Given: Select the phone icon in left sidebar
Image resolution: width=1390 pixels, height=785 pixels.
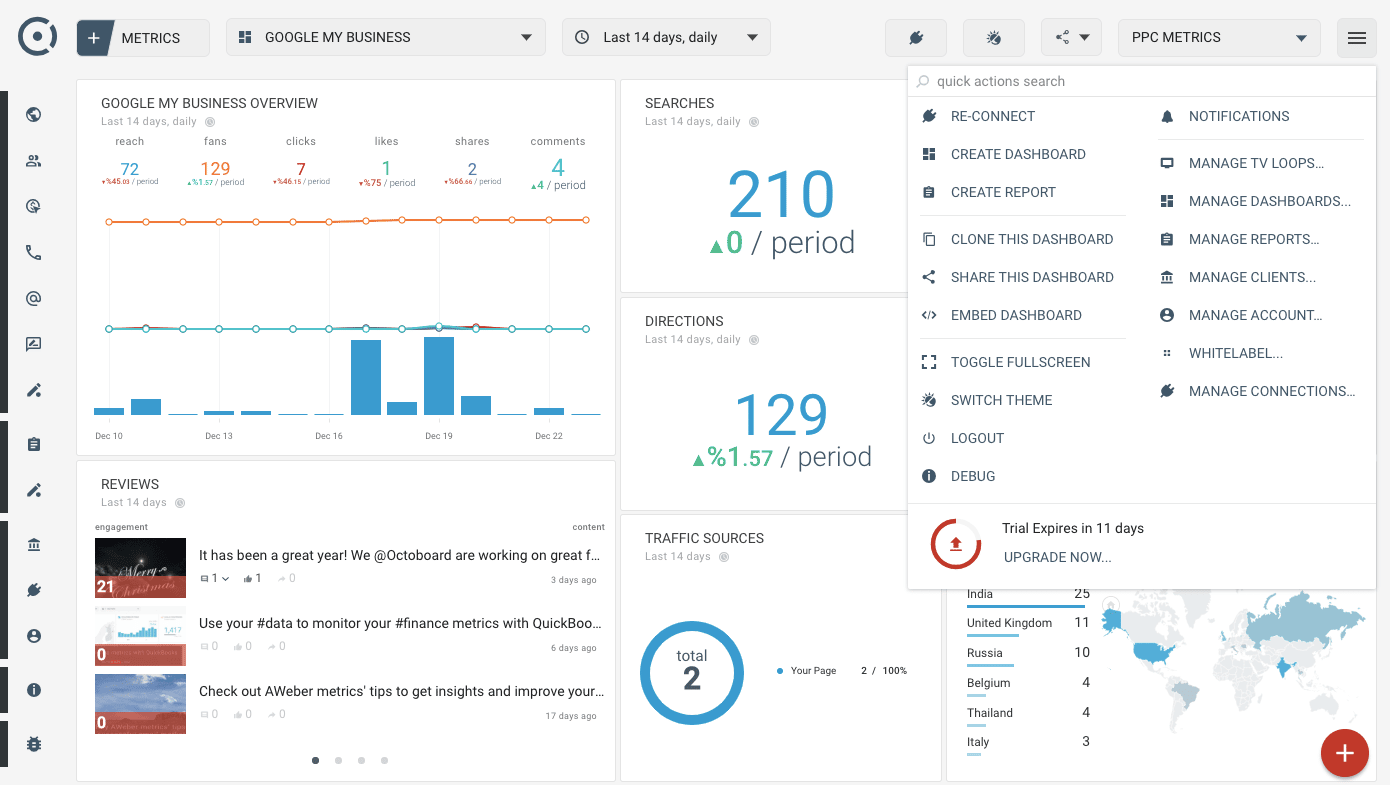Looking at the screenshot, I should coord(33,252).
